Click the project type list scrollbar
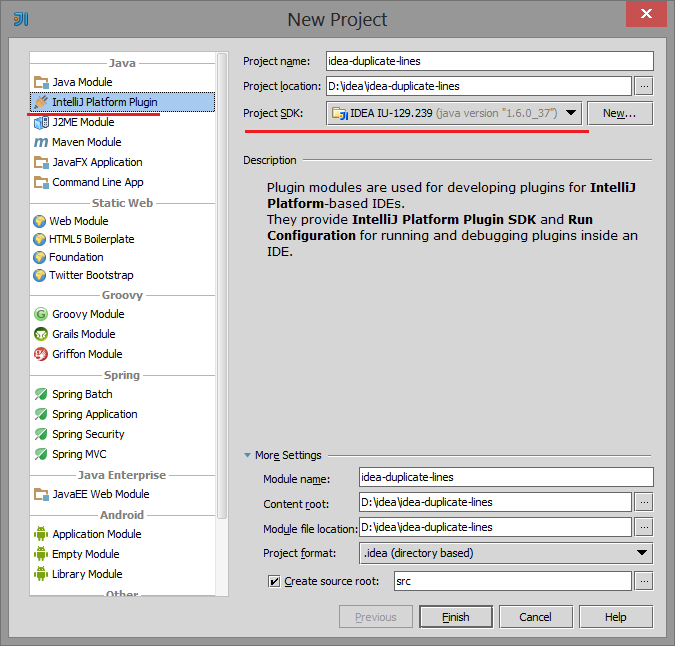Screen dimensions: 675x646 tap(222, 286)
